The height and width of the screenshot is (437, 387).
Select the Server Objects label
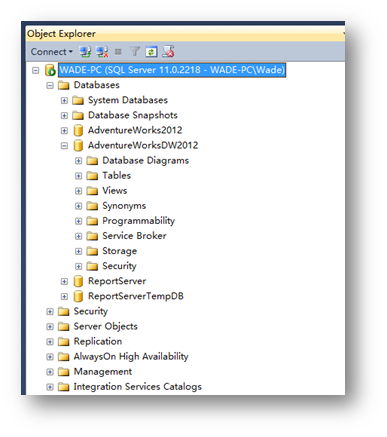[105, 326]
